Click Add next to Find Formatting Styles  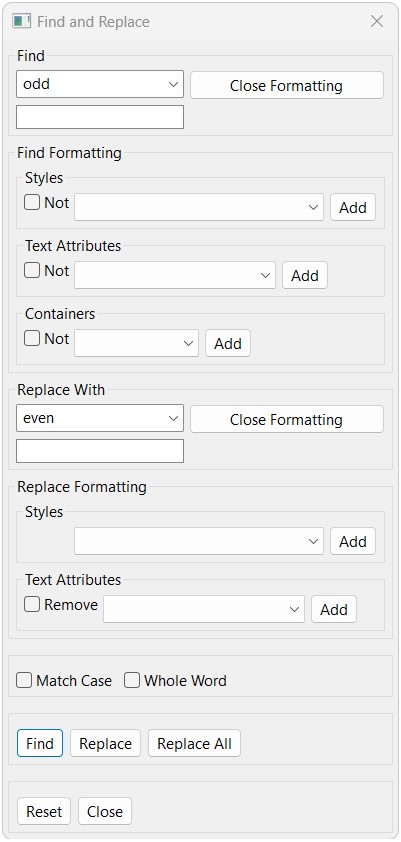click(353, 207)
